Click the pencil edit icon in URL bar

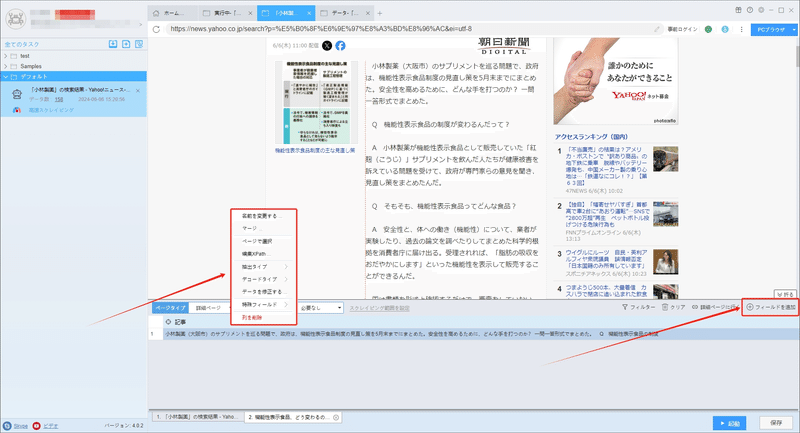pyautogui.click(x=657, y=29)
